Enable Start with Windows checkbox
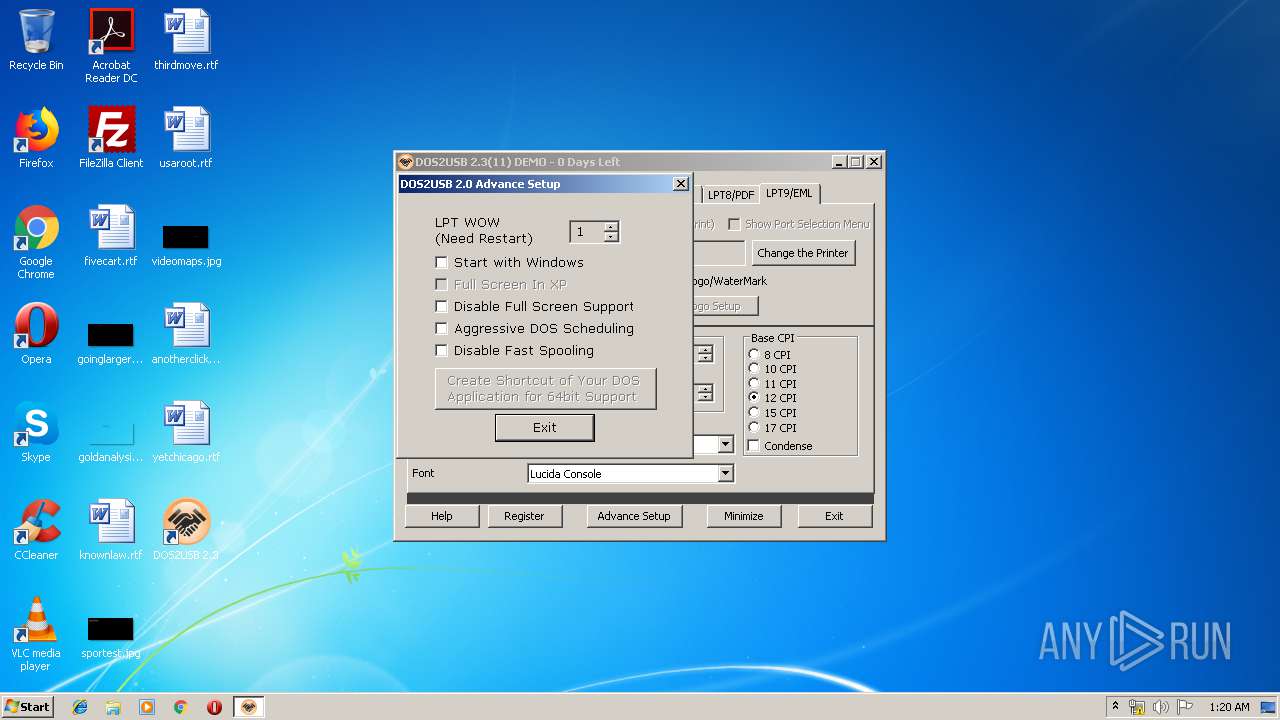Image resolution: width=1280 pixels, height=720 pixels. click(441, 262)
